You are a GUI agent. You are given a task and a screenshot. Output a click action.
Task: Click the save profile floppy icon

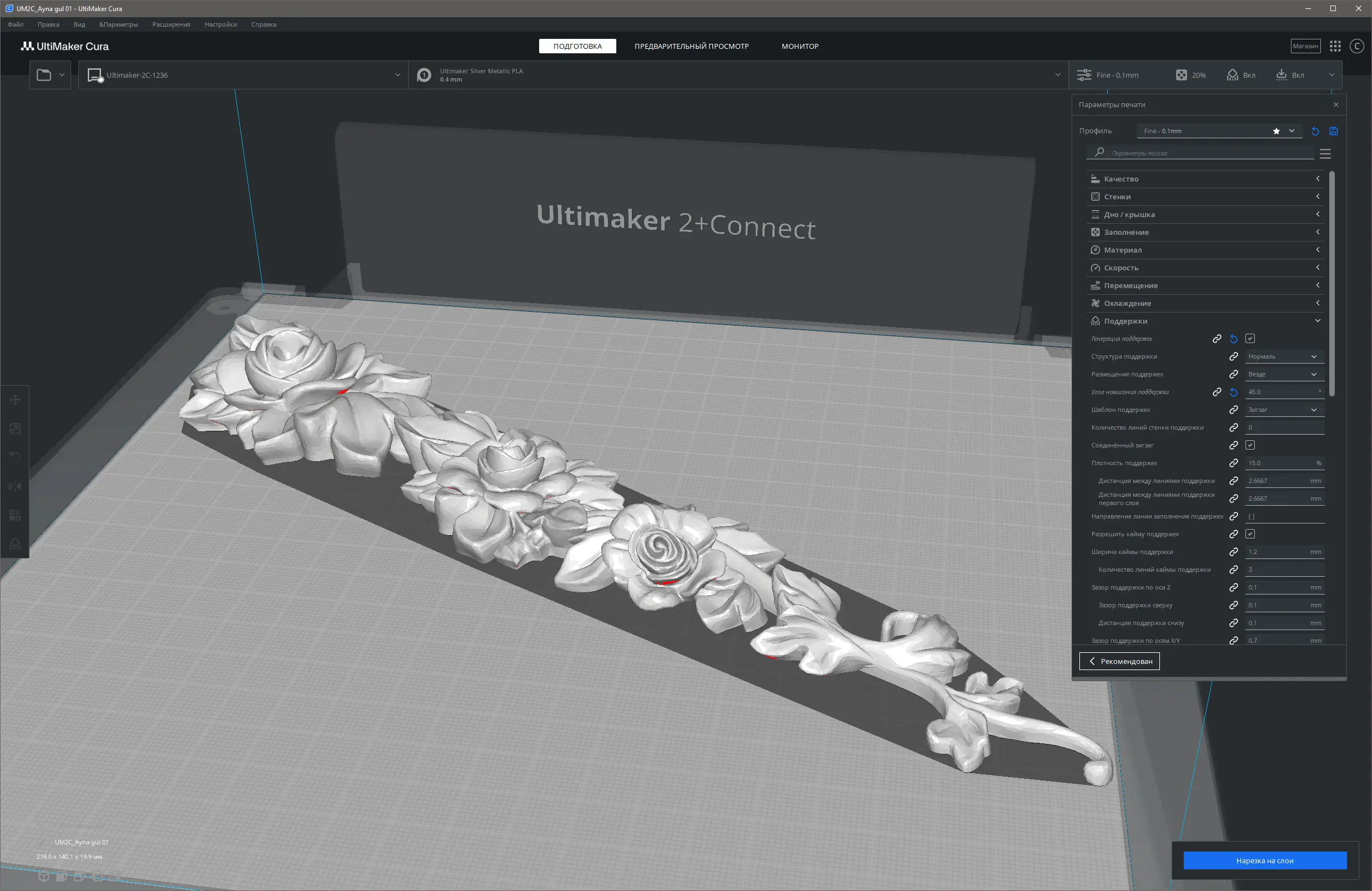pyautogui.click(x=1333, y=132)
